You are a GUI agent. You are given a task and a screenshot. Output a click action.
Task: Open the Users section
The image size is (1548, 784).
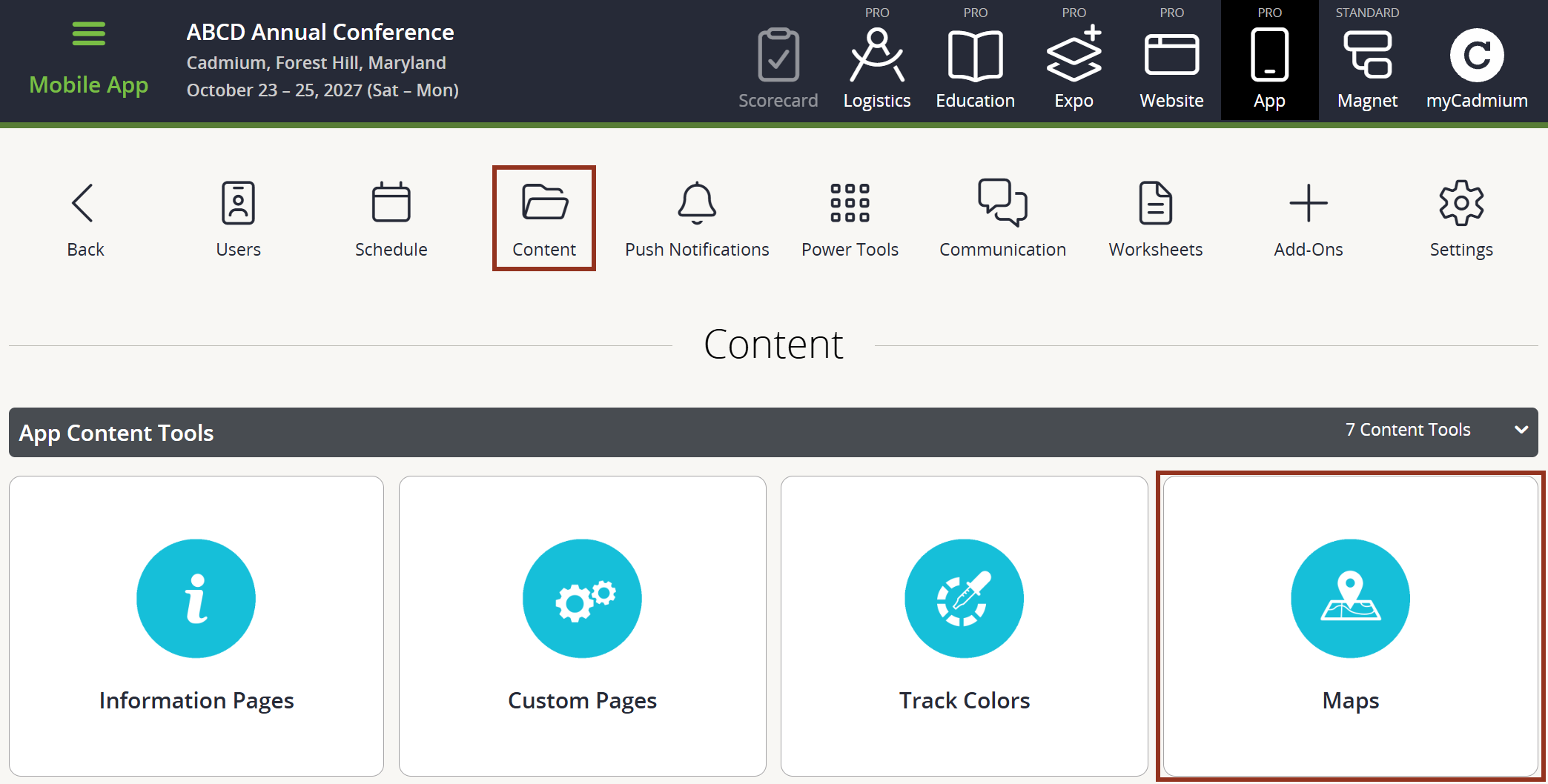pyautogui.click(x=239, y=219)
